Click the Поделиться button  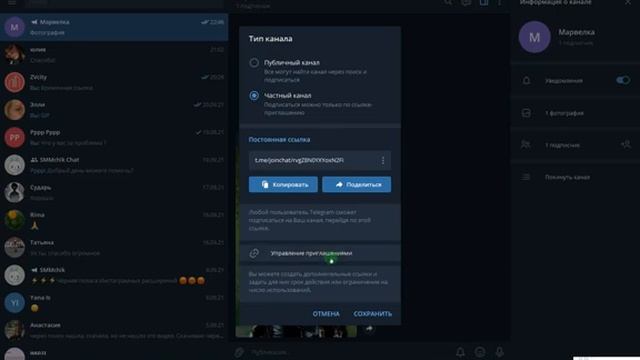tap(356, 184)
